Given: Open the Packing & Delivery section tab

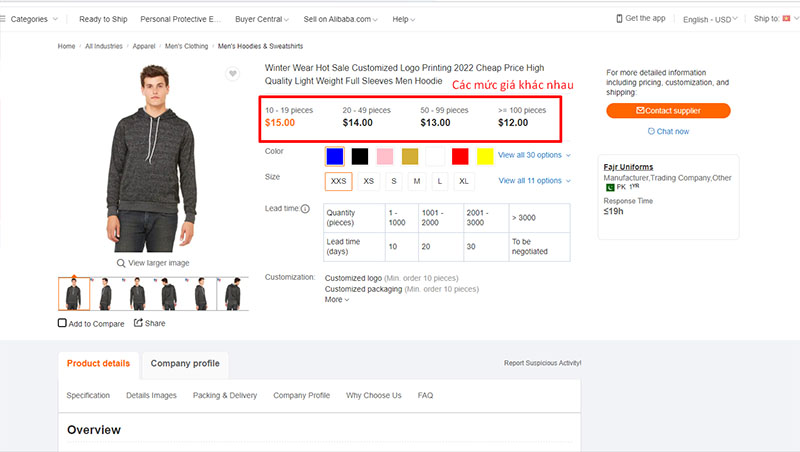Looking at the screenshot, I should tap(225, 395).
